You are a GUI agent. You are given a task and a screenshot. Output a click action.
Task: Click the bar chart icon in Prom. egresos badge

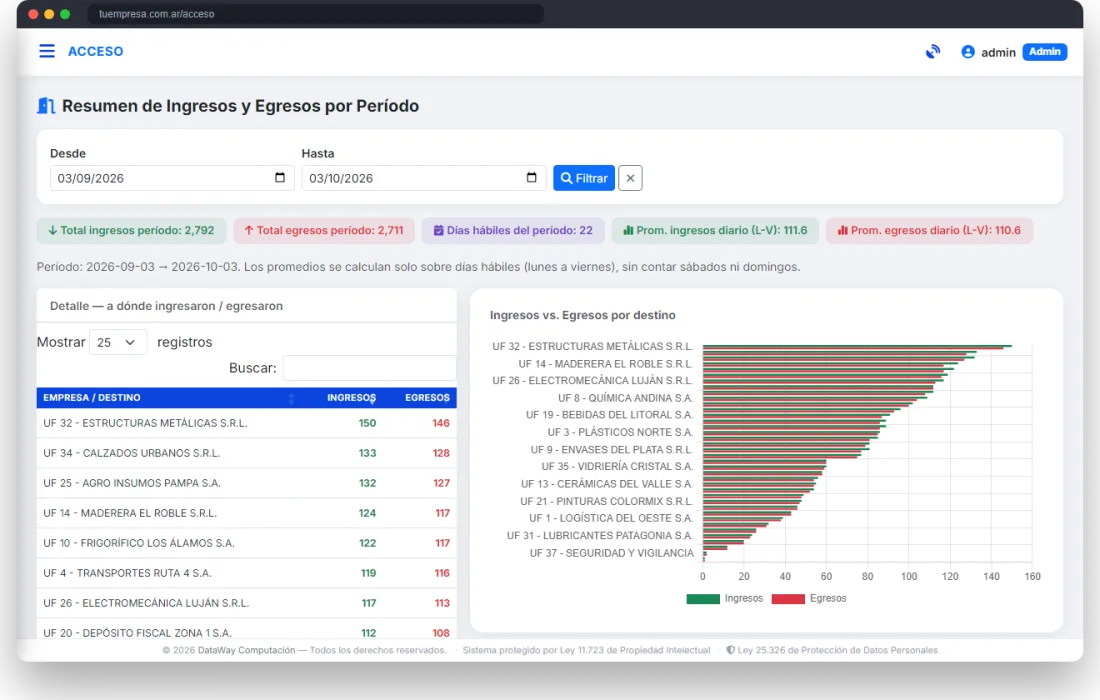[x=843, y=230]
